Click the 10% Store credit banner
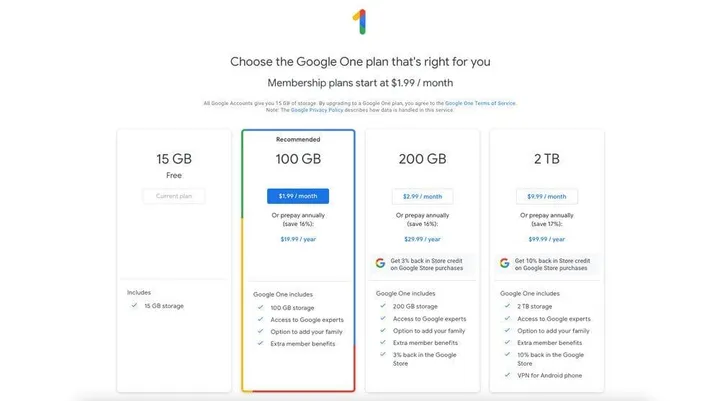720x401 pixels. 546,263
